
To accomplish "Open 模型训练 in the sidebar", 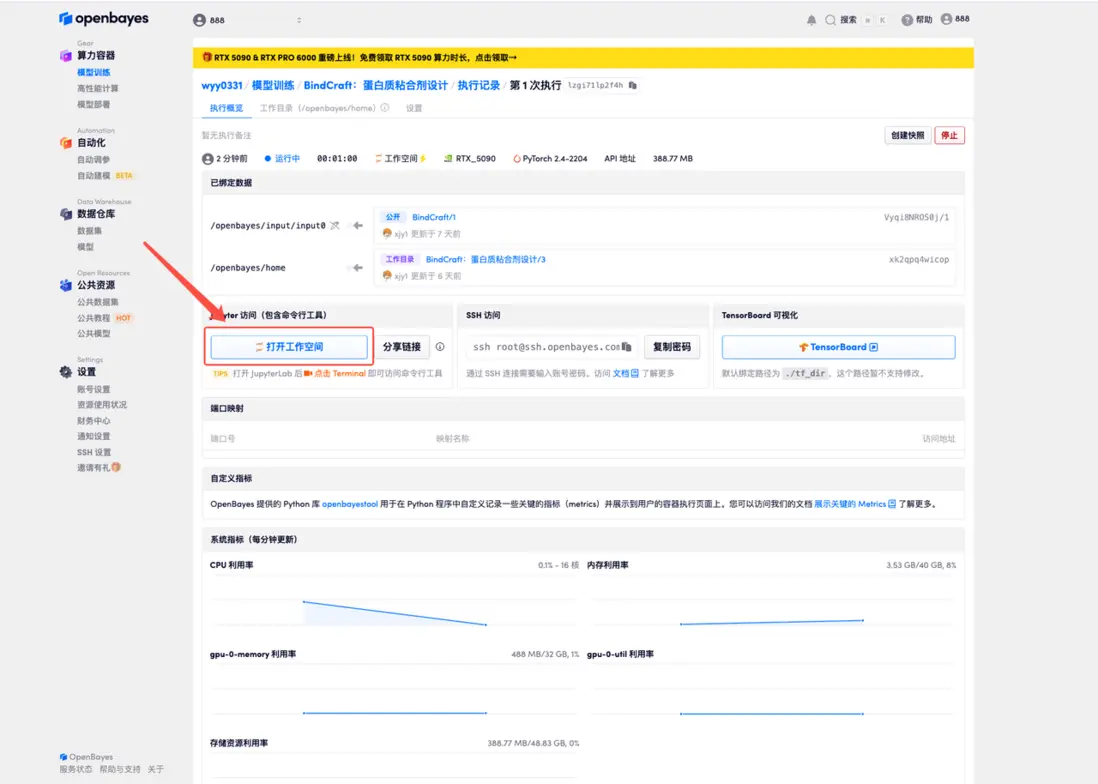I will [x=93, y=72].
